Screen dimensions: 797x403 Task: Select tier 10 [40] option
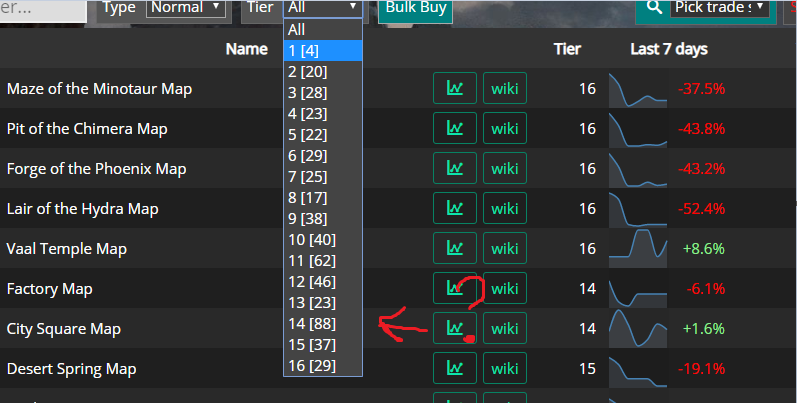point(323,239)
